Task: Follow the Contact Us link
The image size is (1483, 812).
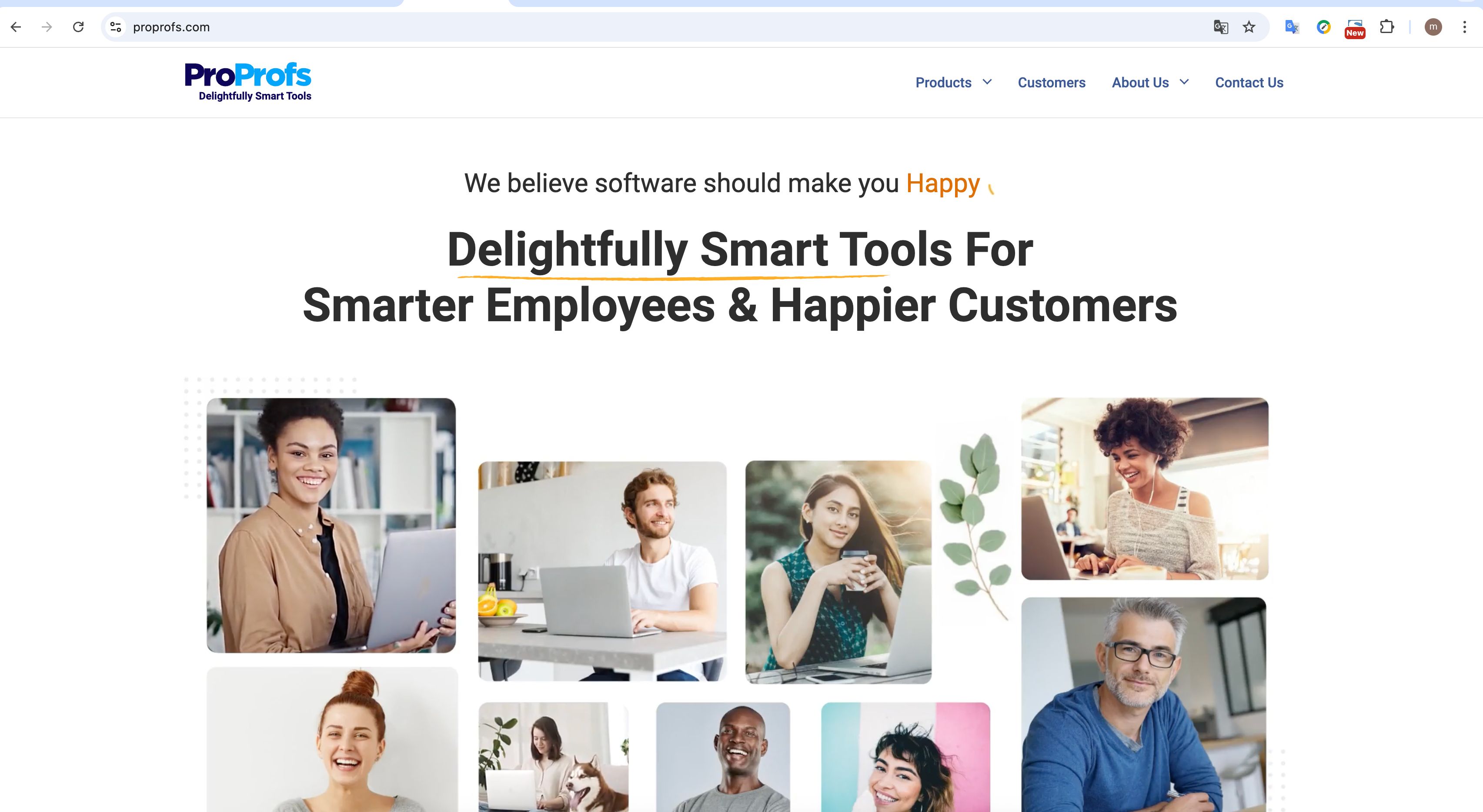Action: tap(1249, 82)
